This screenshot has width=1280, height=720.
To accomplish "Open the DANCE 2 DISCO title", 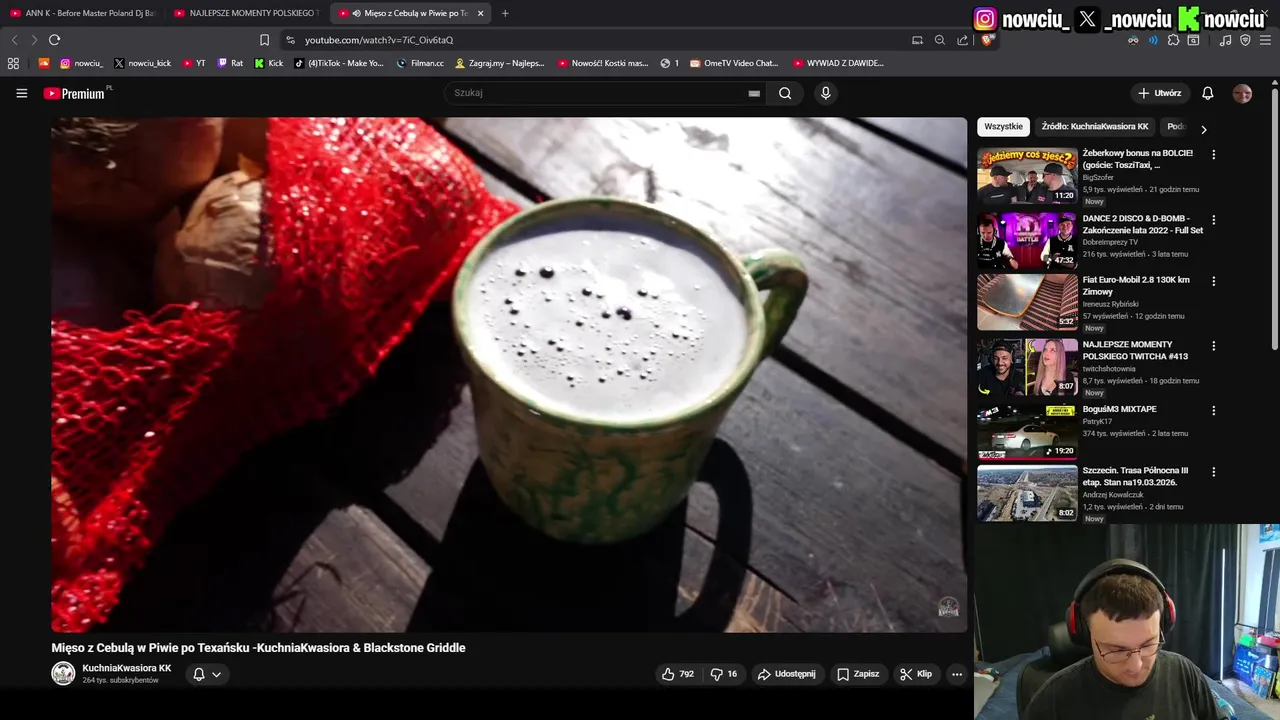I will tap(1143, 224).
